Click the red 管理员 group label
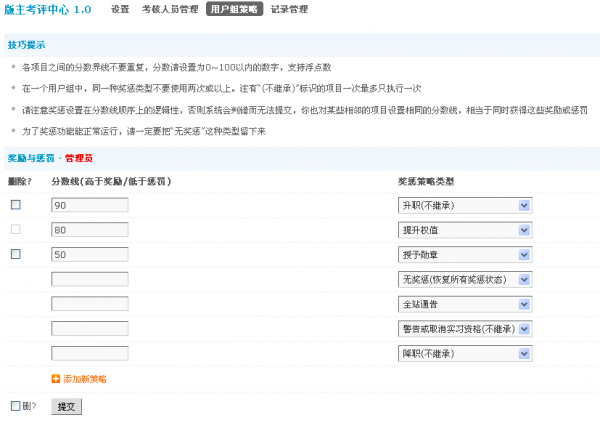The width and height of the screenshot is (600, 423). point(79,158)
